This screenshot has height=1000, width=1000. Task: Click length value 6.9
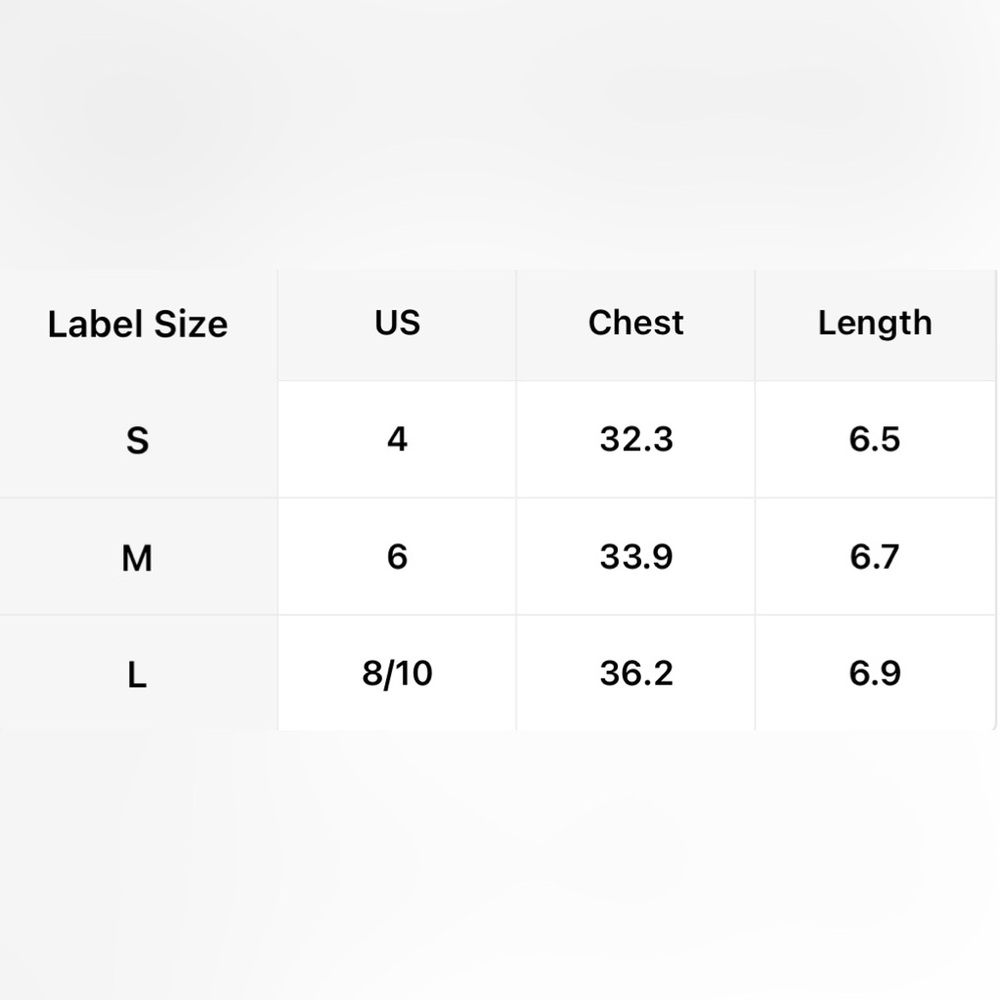tap(875, 673)
